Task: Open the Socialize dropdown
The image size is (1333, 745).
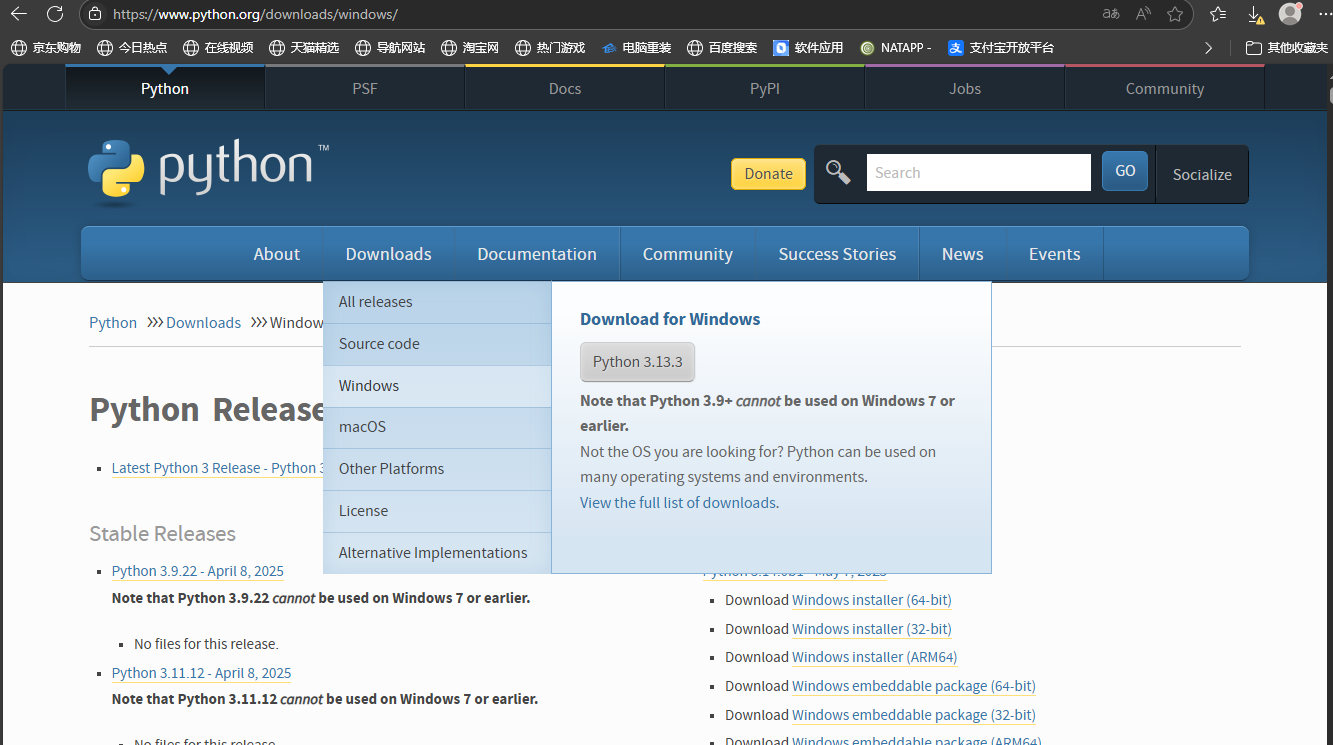Action: tap(1201, 174)
